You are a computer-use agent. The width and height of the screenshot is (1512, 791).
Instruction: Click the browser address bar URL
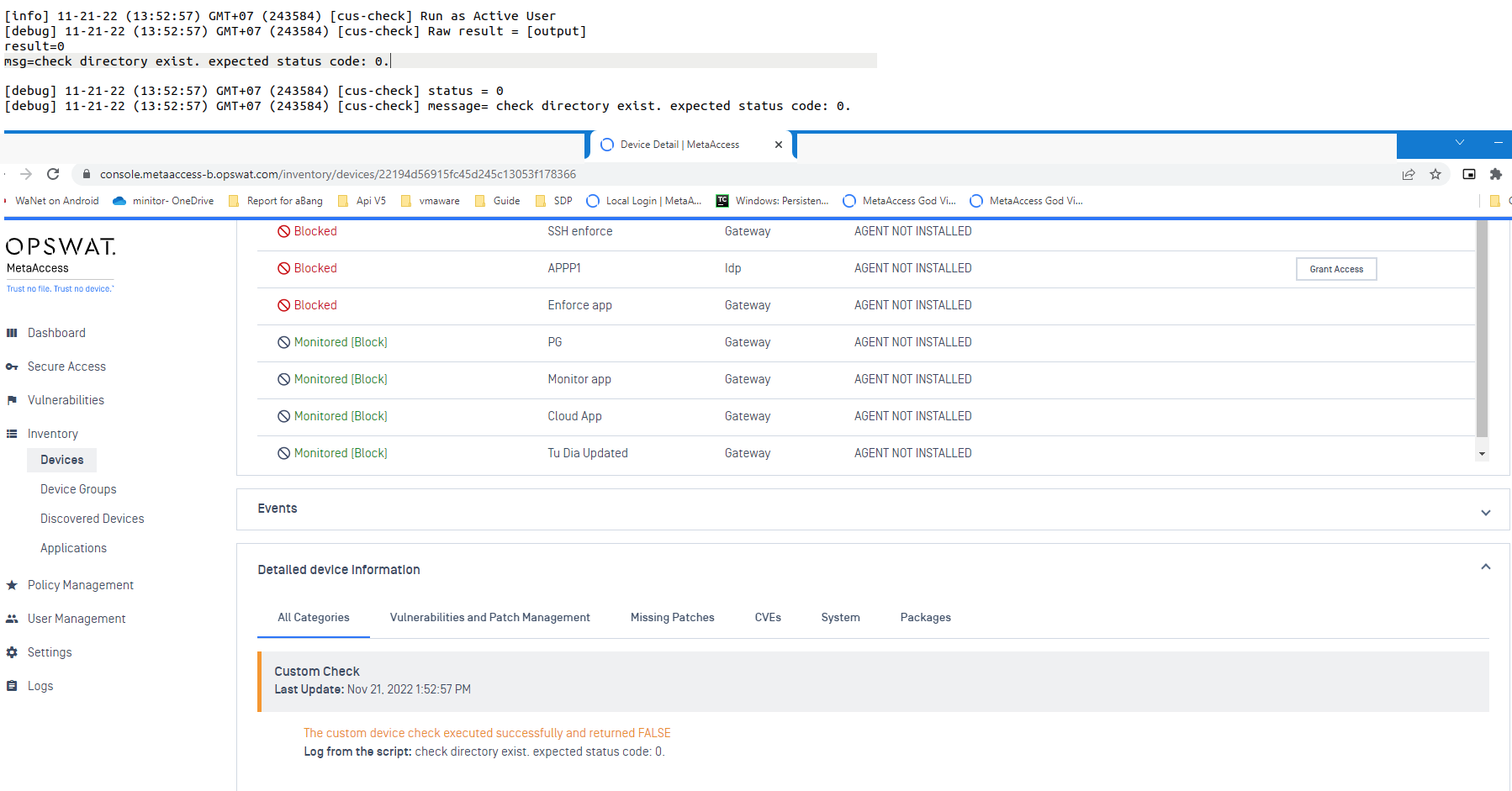tap(338, 174)
